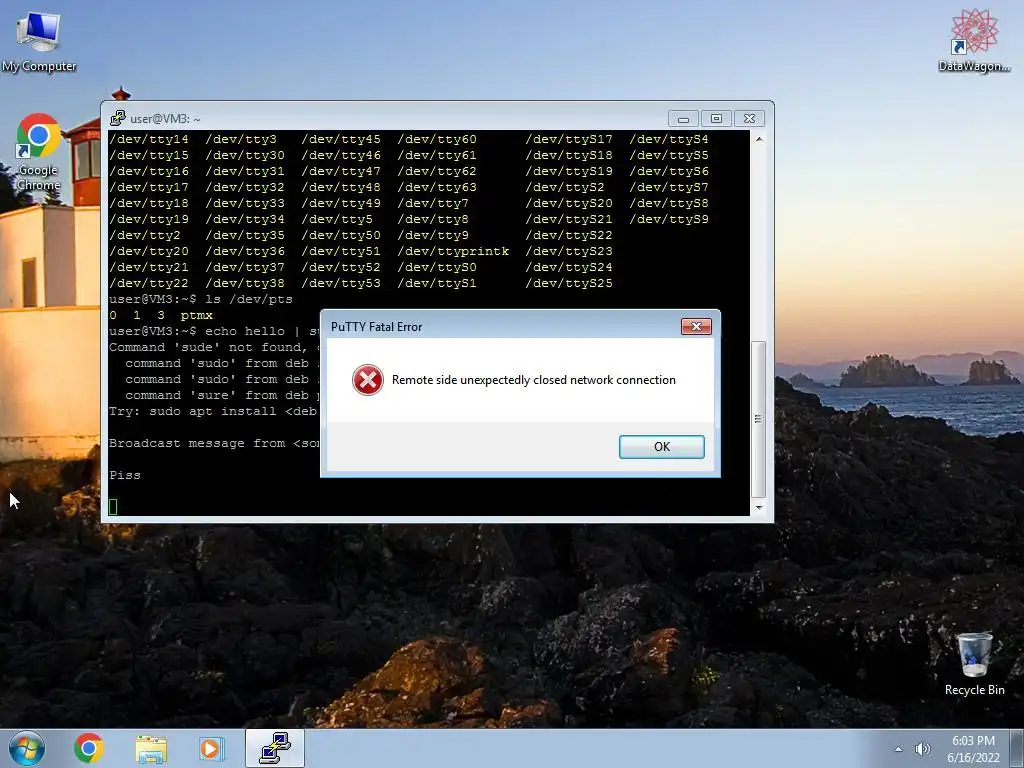1024x768 pixels.
Task: Select the Recycle Bin desktop icon
Action: coord(974,664)
